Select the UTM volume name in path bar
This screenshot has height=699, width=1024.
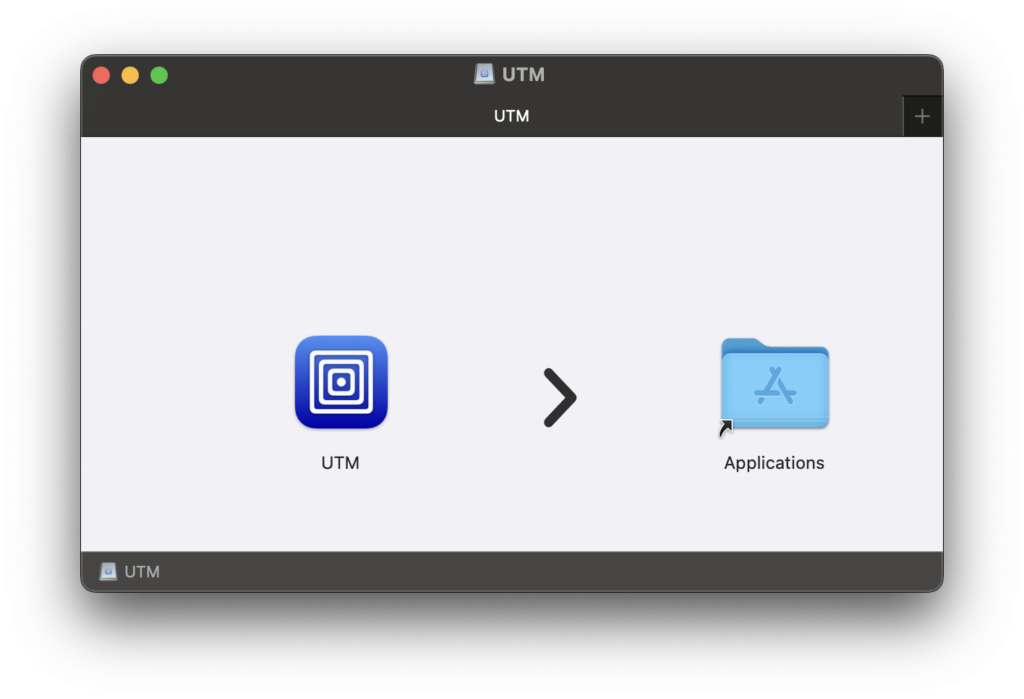click(142, 572)
